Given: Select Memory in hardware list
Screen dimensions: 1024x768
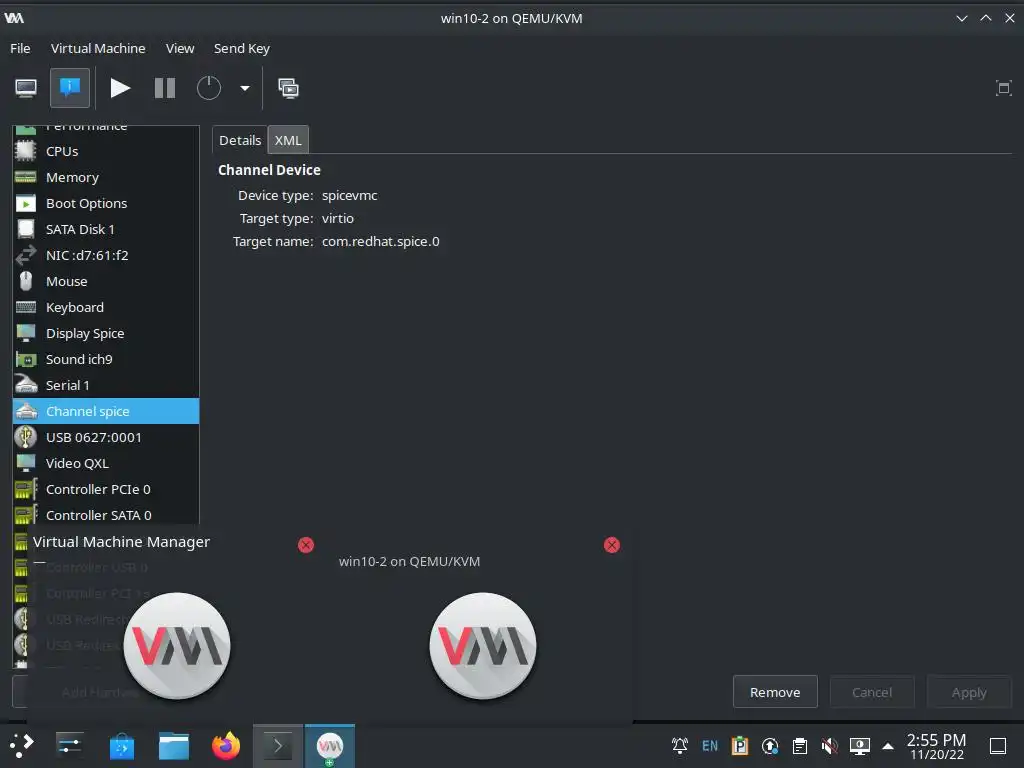Looking at the screenshot, I should tap(106, 177).
